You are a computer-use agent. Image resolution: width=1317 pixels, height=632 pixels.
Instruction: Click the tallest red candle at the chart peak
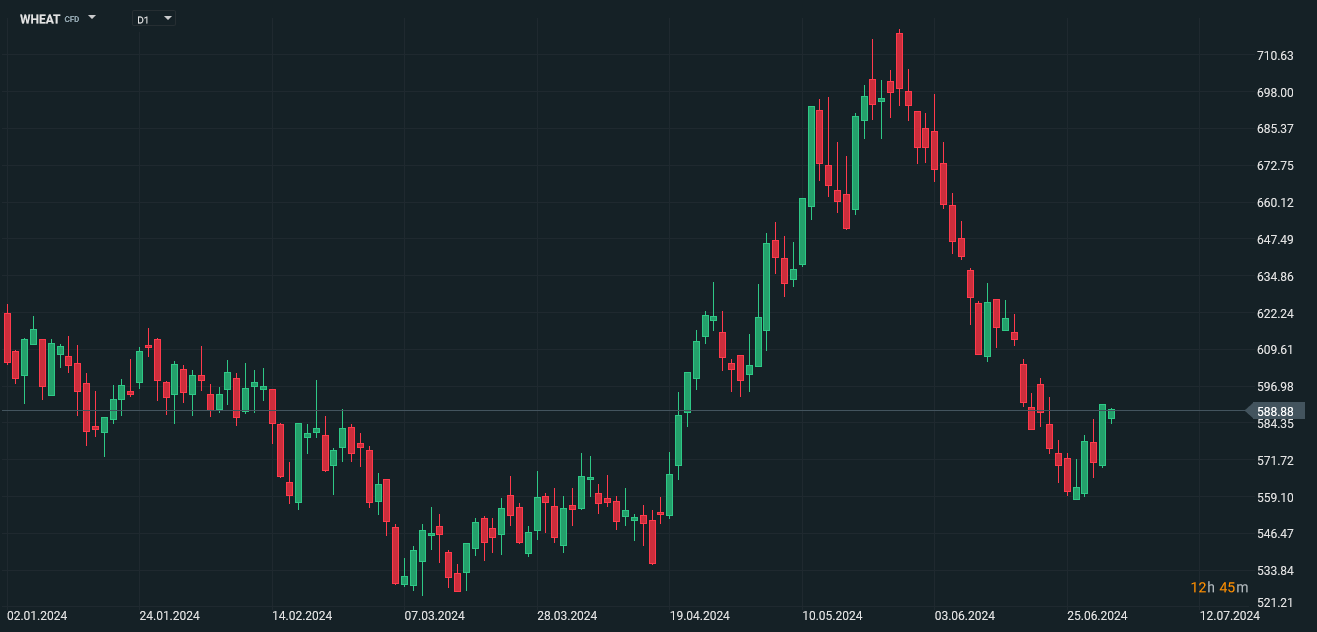899,60
